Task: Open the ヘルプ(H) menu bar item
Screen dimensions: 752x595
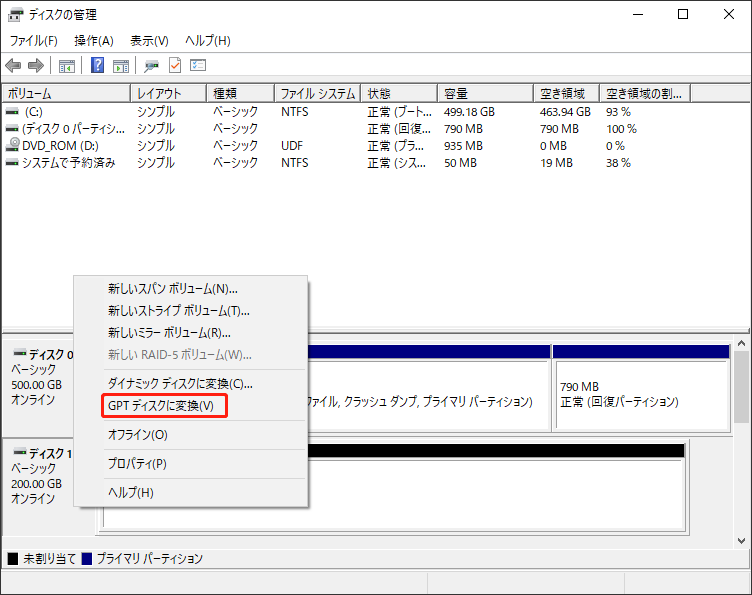Action: click(208, 41)
